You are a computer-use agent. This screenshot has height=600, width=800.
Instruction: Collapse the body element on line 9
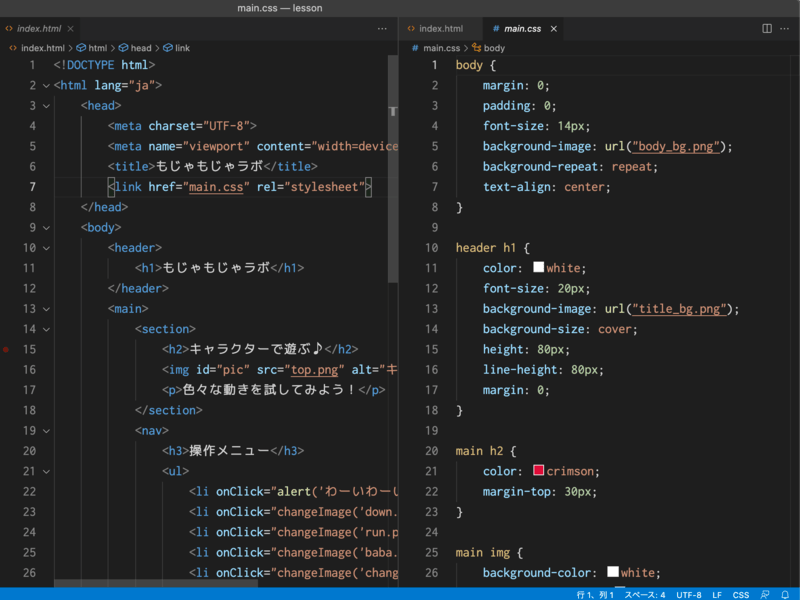click(46, 227)
